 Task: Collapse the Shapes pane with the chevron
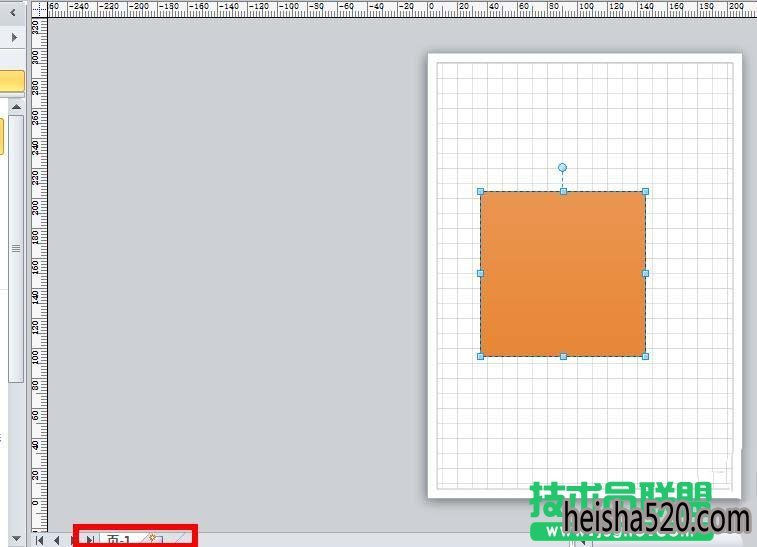click(x=13, y=13)
